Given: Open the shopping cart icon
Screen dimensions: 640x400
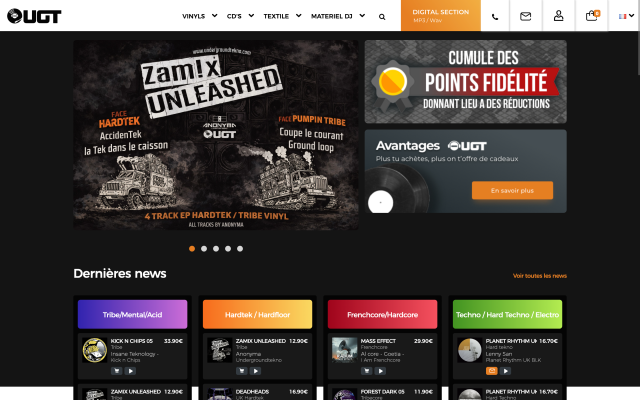Looking at the screenshot, I should [x=592, y=16].
